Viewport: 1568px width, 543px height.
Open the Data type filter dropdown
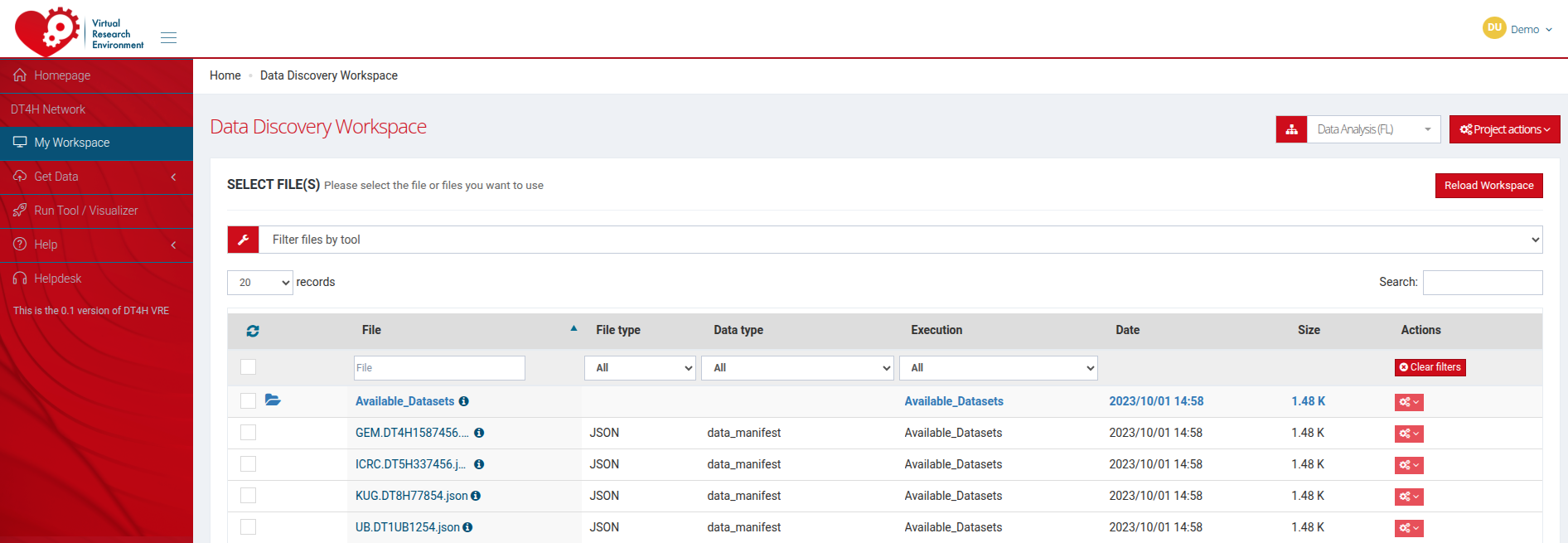[x=797, y=368]
